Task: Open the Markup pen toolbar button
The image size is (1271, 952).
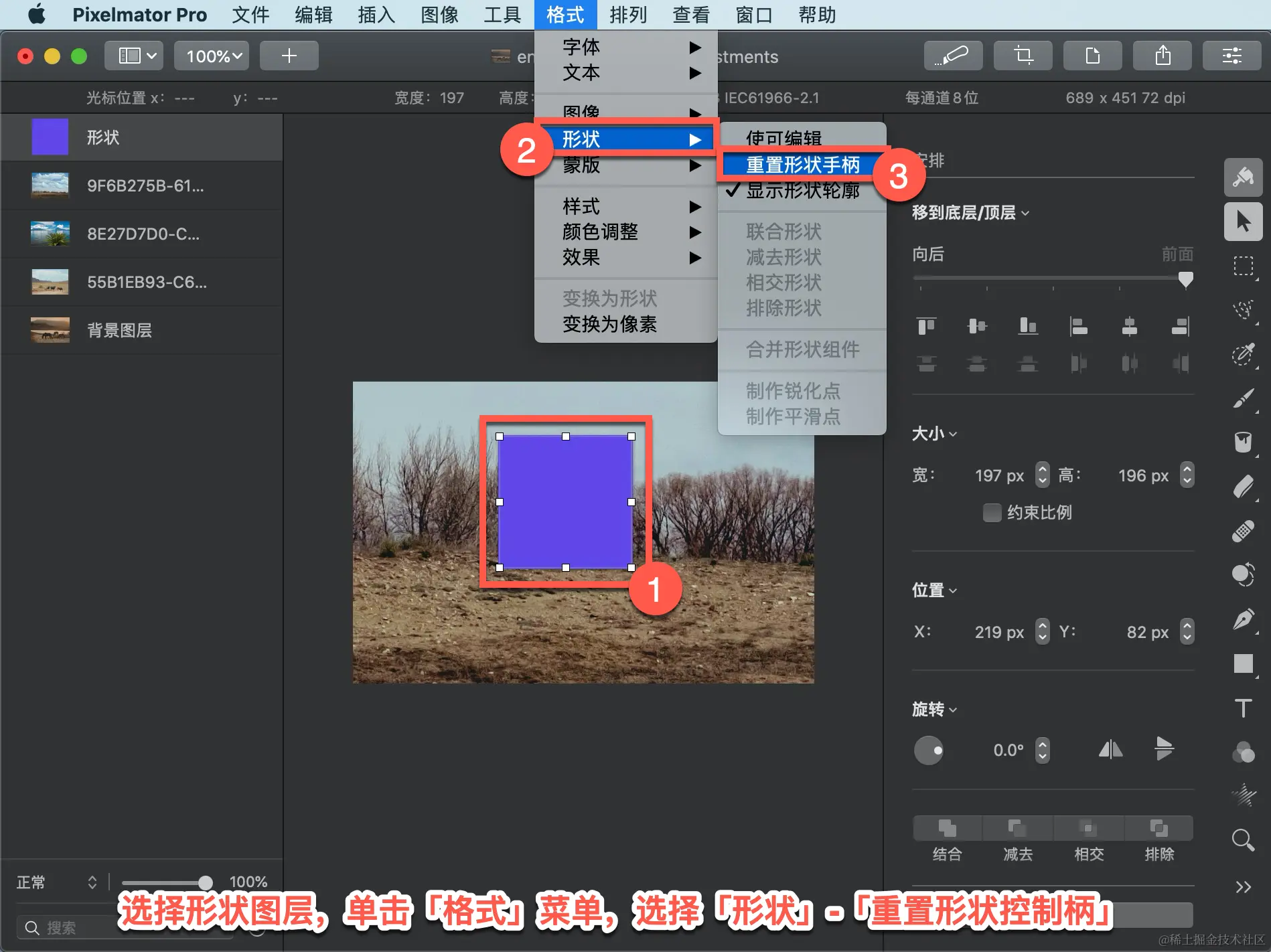Action: coord(953,56)
